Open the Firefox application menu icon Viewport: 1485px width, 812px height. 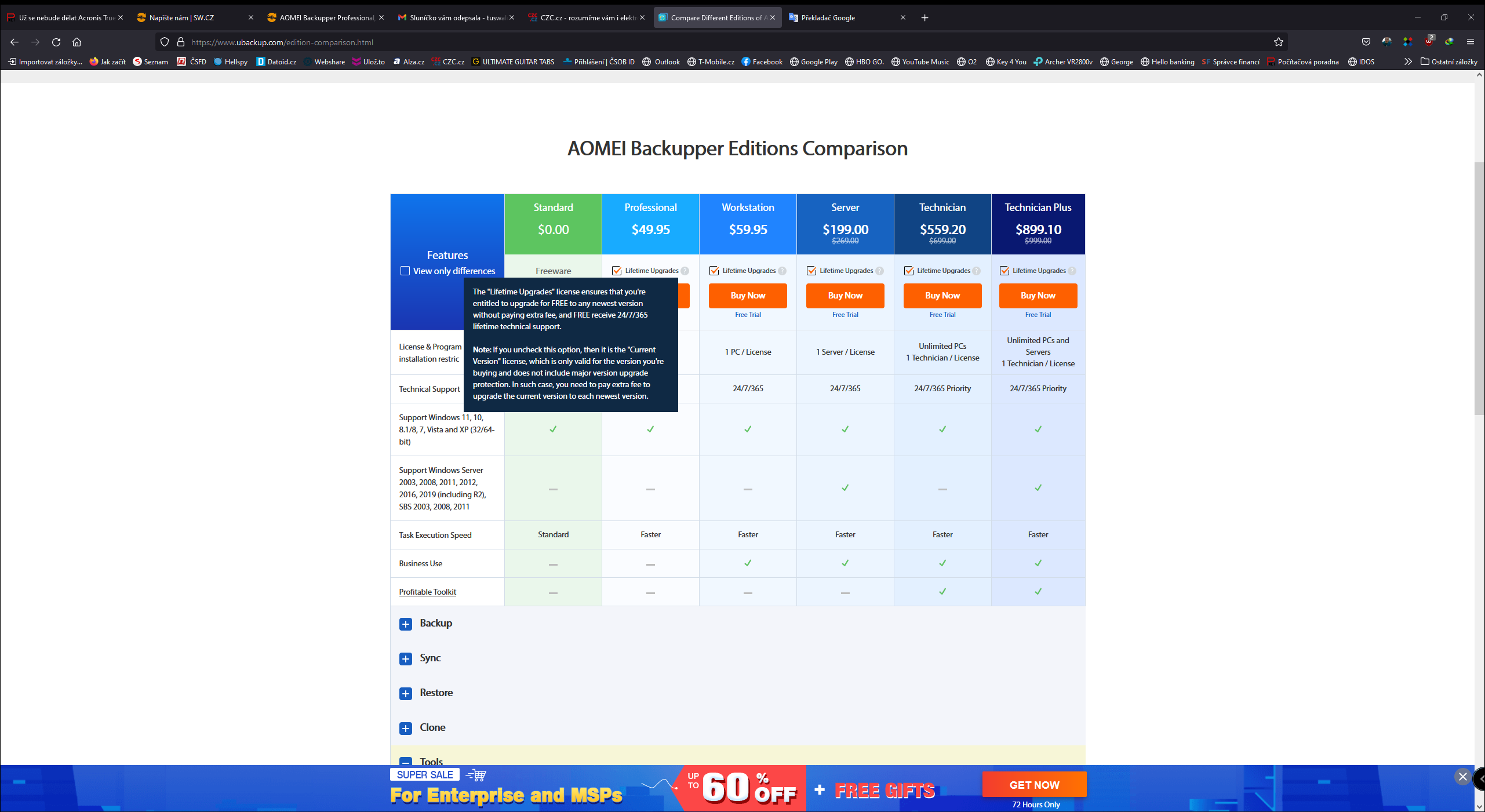pyautogui.click(x=1470, y=42)
